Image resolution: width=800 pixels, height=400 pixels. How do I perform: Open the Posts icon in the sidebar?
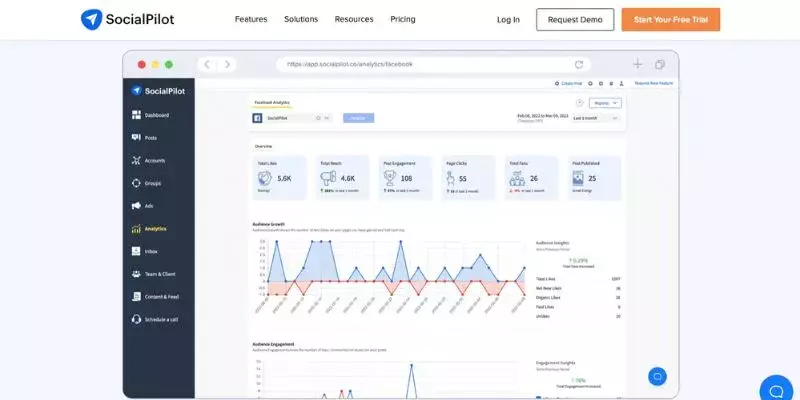[x=136, y=138]
